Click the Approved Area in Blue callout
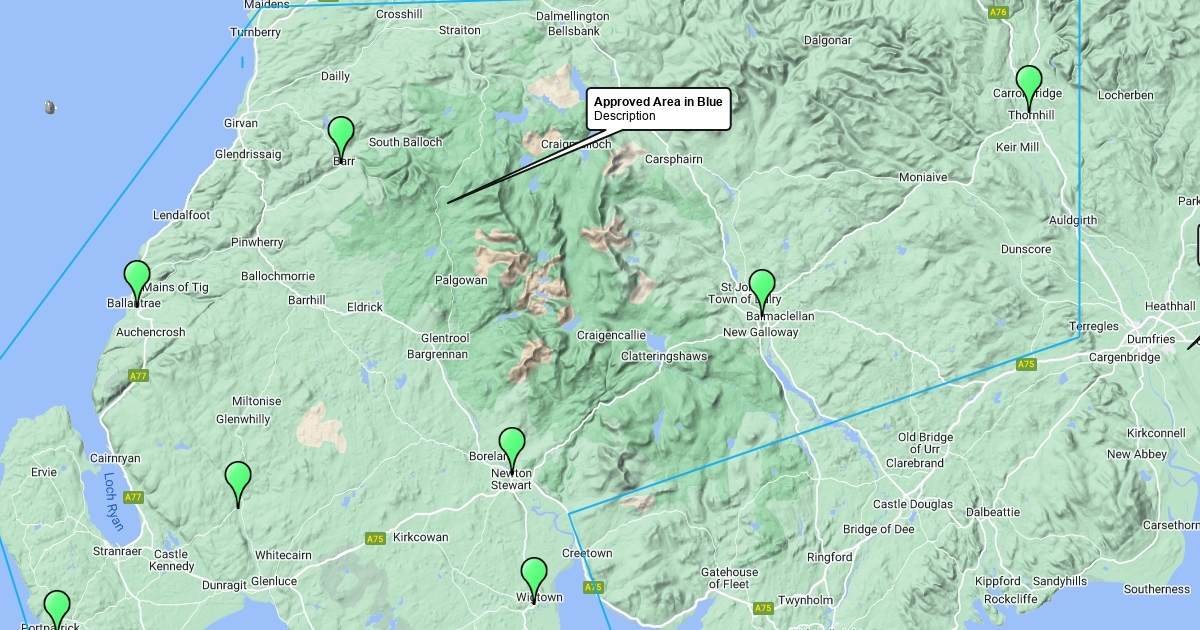The height and width of the screenshot is (630, 1200). (x=658, y=109)
